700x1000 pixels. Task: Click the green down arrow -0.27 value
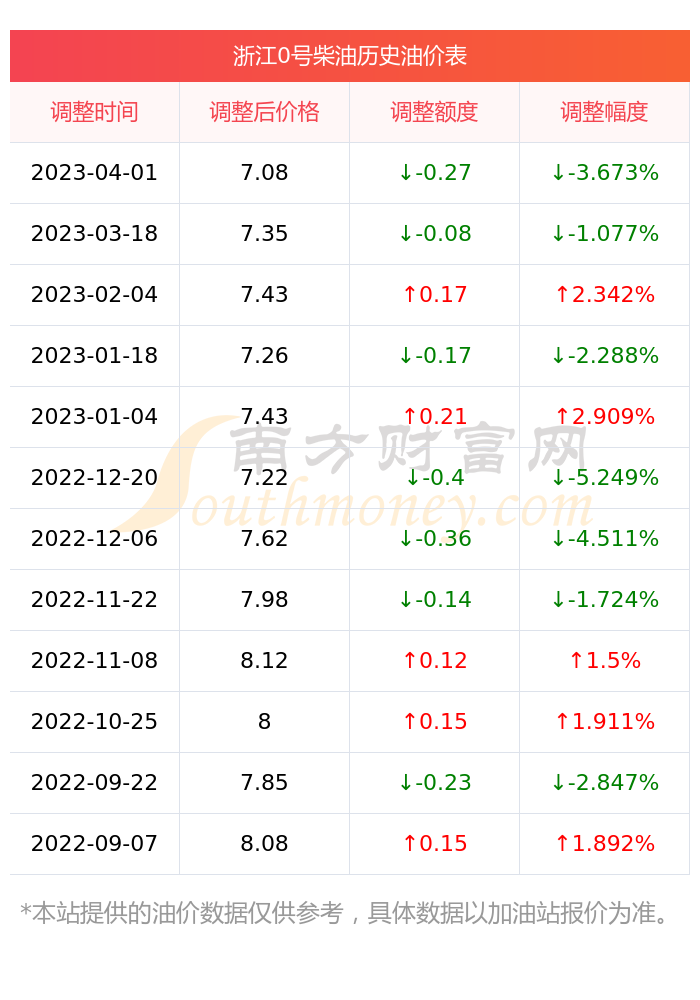click(434, 173)
